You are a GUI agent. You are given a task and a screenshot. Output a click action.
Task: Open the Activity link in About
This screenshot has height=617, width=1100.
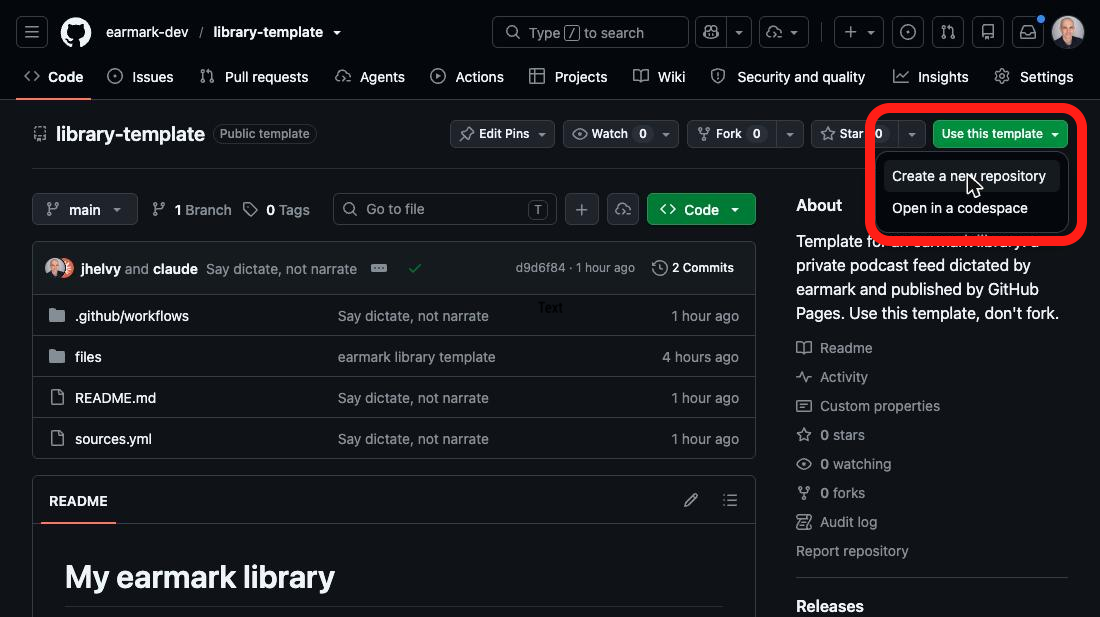click(832, 377)
